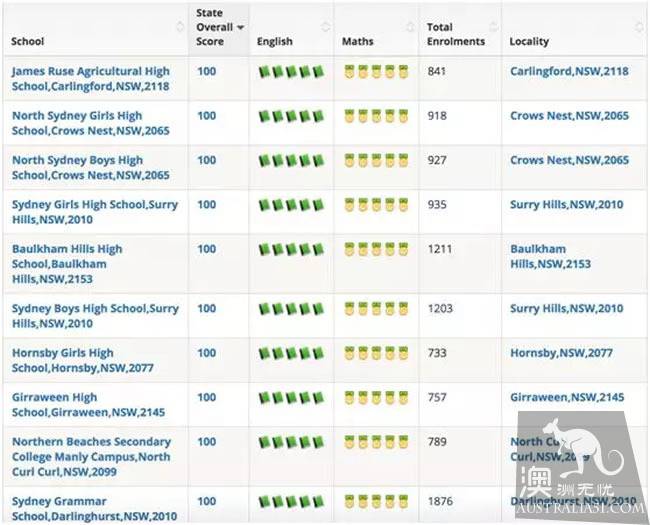650x525 pixels.
Task: Click score 100 in Baulkham Hills row
Action: tap(207, 249)
